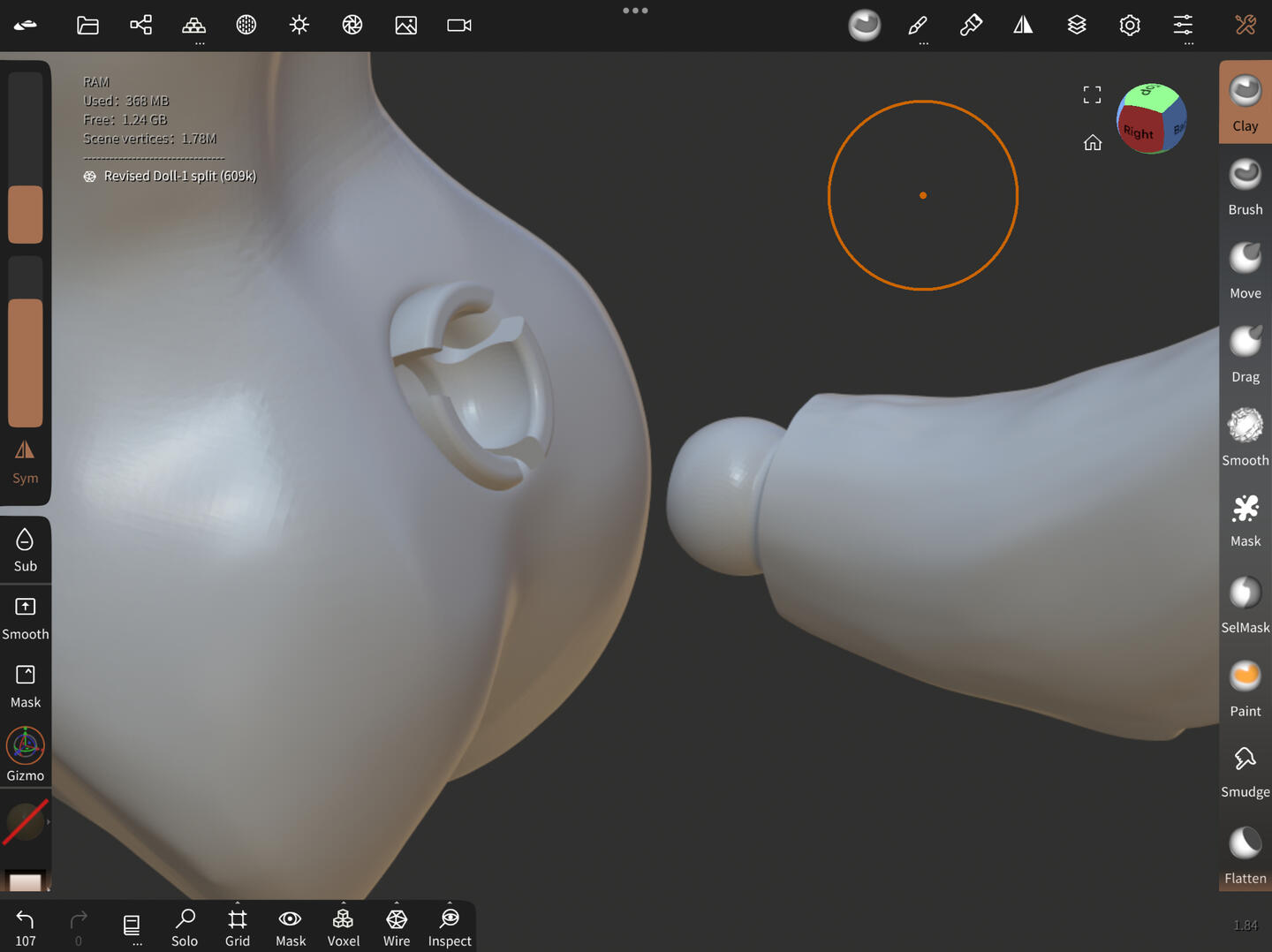Open the stroke settings pen menu
This screenshot has width=1272, height=952.
tap(918, 26)
